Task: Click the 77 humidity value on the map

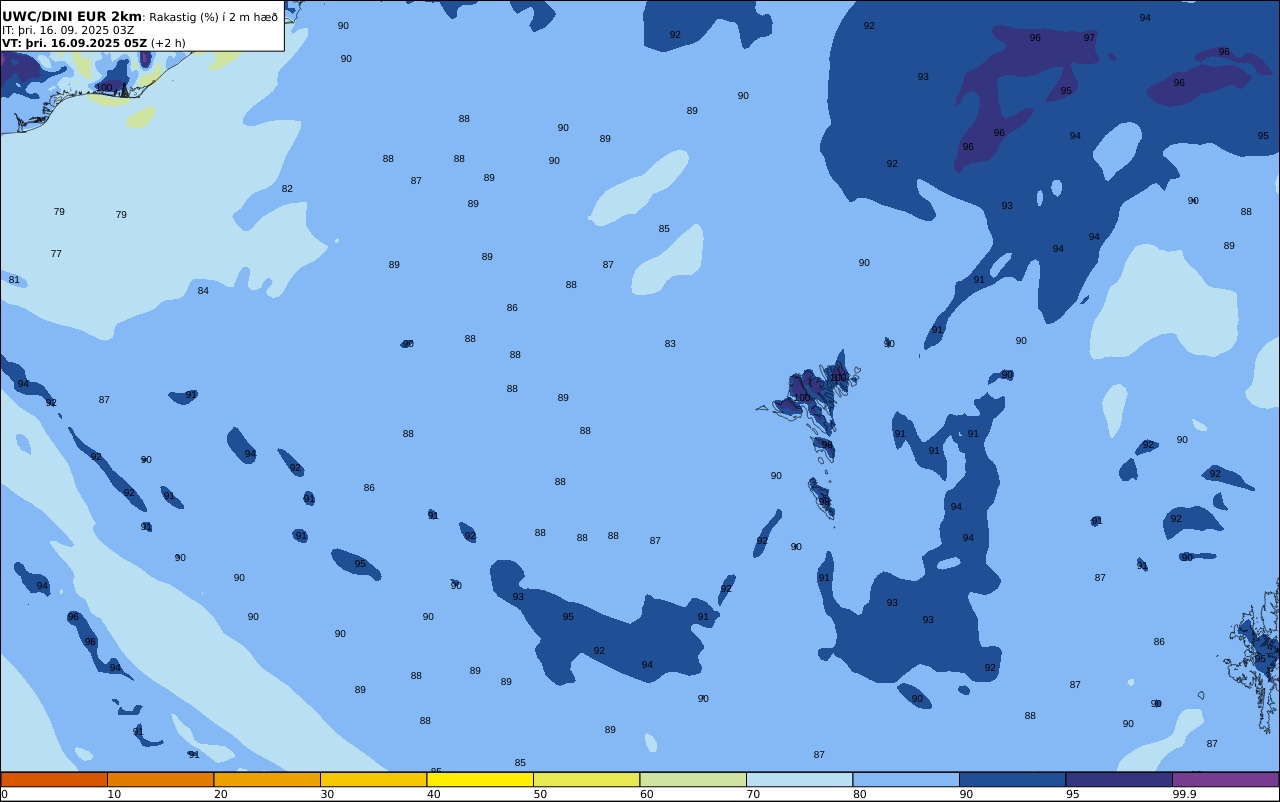Action: (x=56, y=254)
